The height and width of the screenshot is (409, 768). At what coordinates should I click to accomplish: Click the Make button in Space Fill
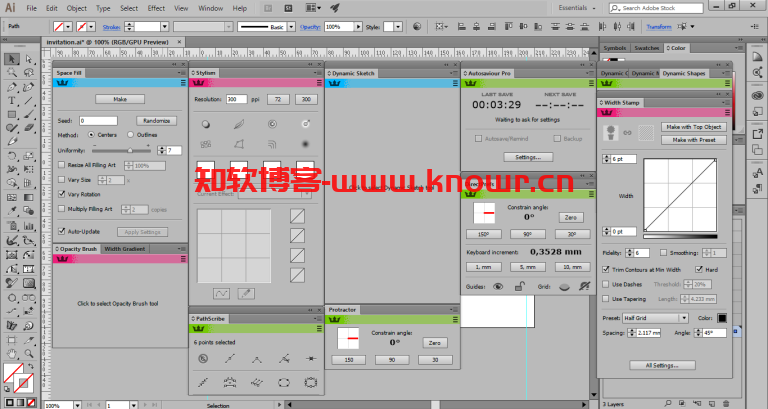pyautogui.click(x=120, y=99)
